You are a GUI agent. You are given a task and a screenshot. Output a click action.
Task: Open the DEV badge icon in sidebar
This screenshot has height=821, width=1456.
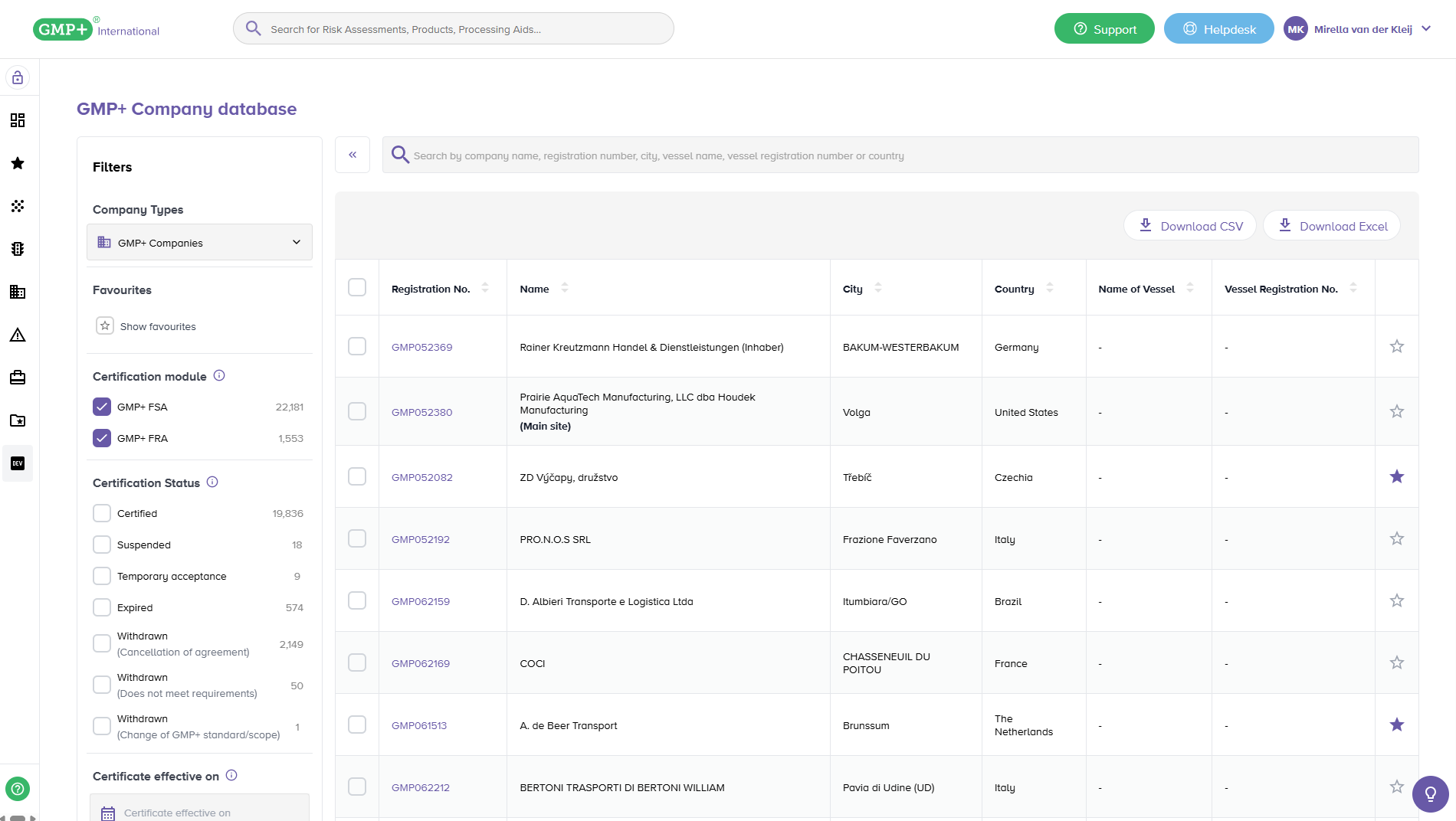click(x=18, y=463)
